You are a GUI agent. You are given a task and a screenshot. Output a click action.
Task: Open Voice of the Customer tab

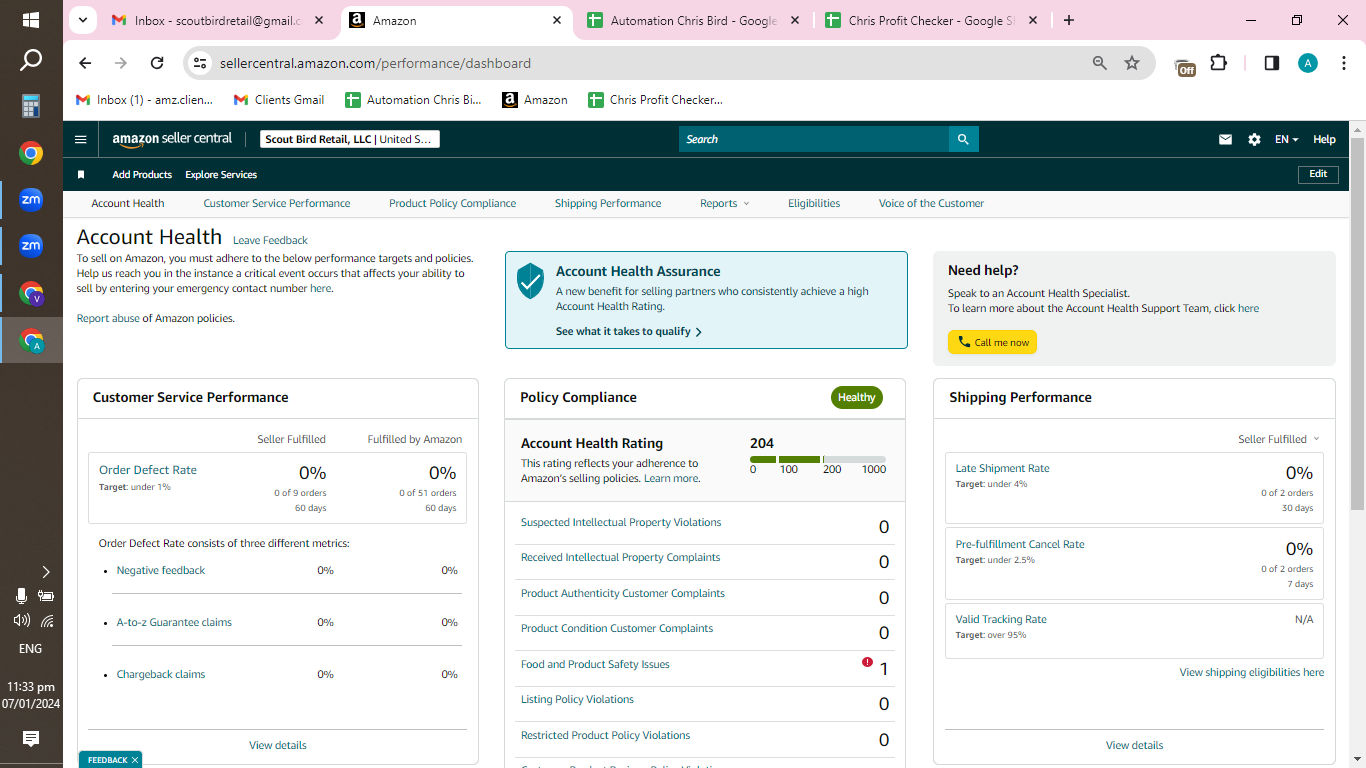pos(931,203)
